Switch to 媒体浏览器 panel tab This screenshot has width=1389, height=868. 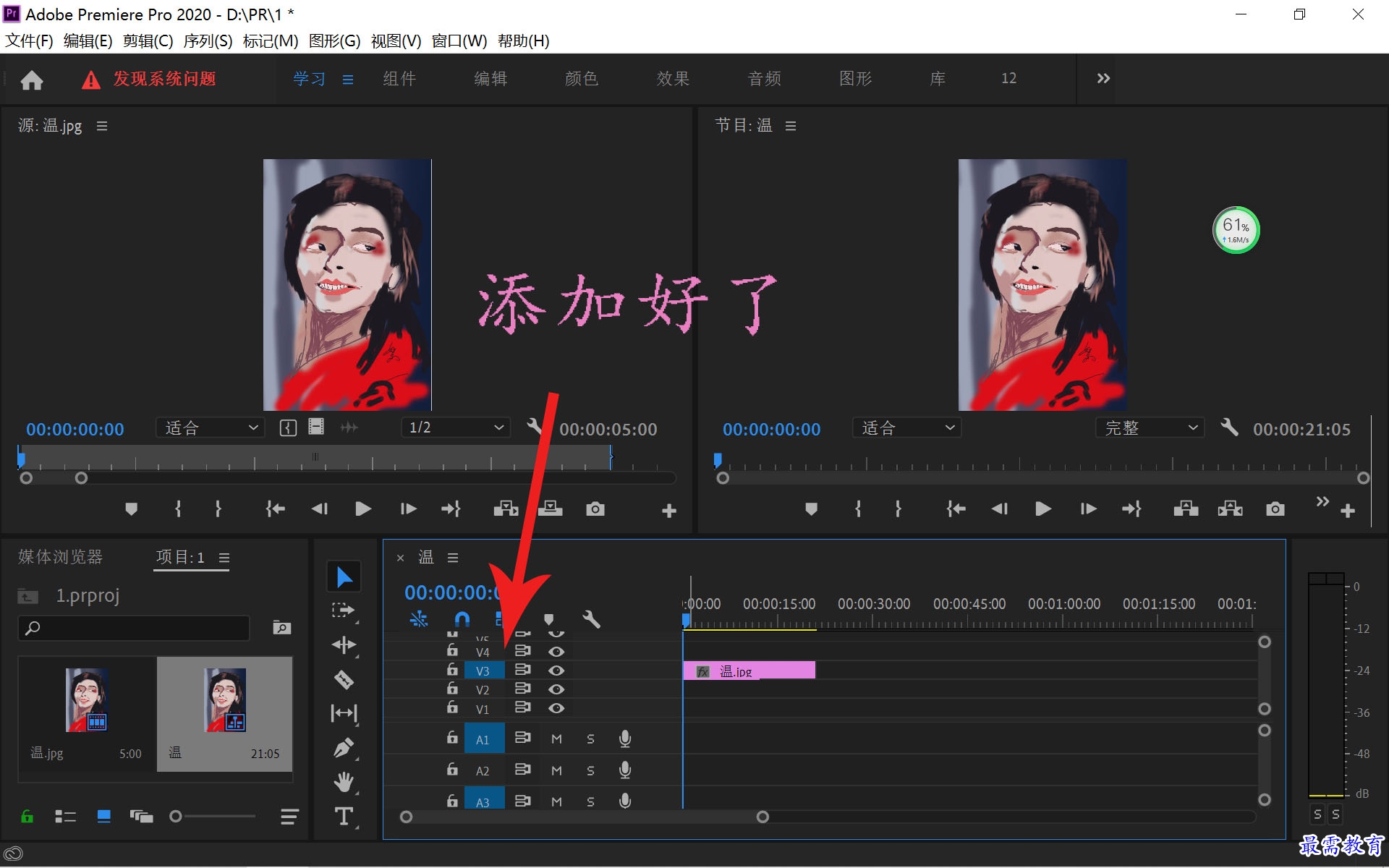click(x=61, y=556)
